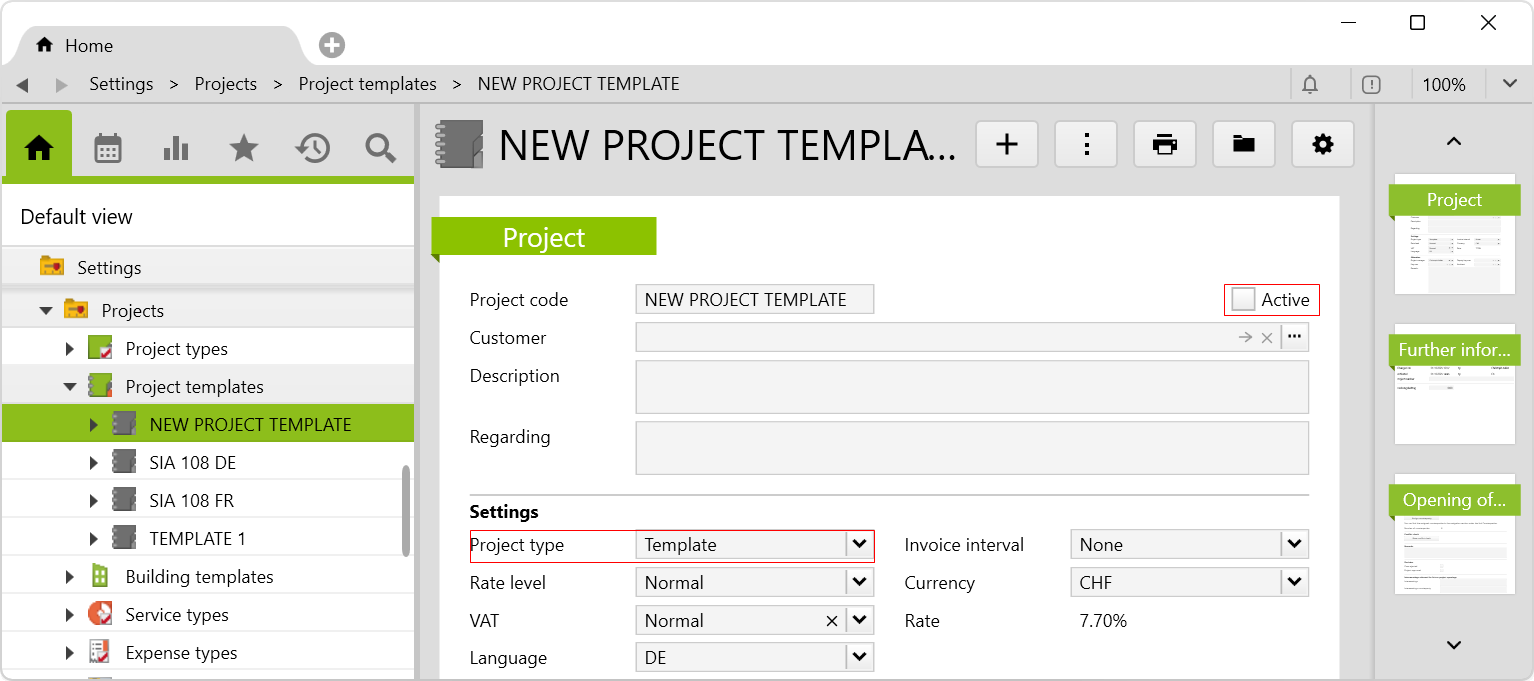The height and width of the screenshot is (681, 1534).
Task: Toggle the Active checkbox
Action: pyautogui.click(x=1244, y=299)
